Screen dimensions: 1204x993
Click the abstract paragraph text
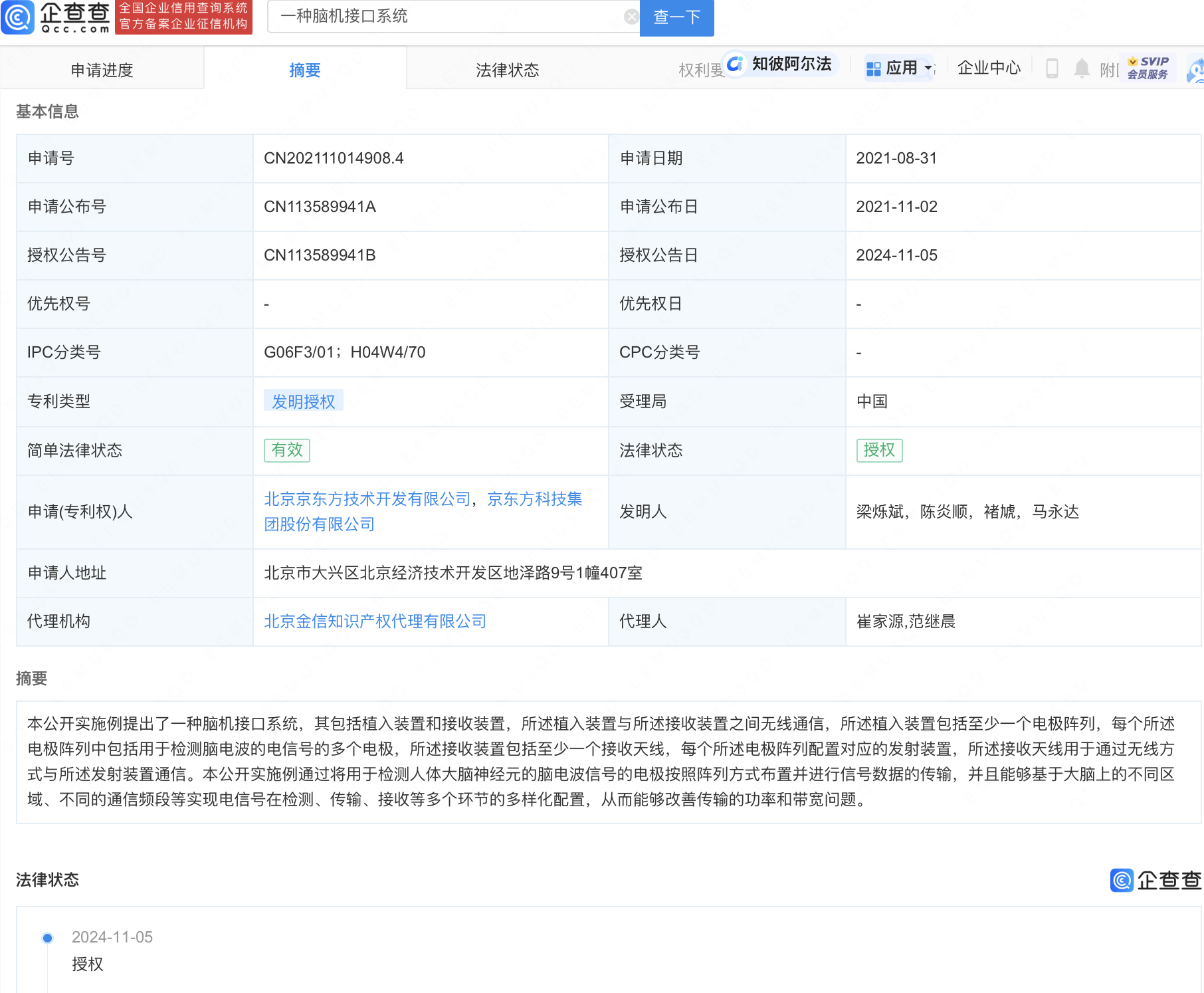pos(601,762)
